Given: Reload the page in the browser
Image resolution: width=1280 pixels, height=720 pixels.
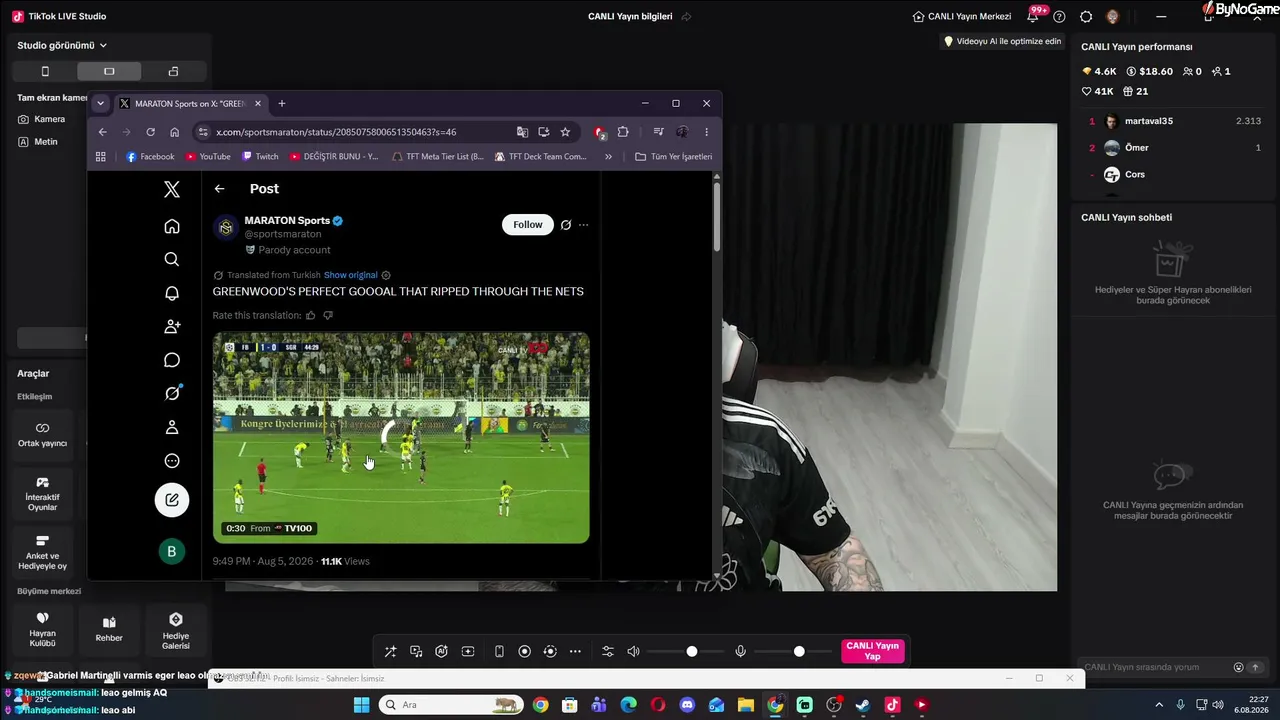Looking at the screenshot, I should coord(150,132).
